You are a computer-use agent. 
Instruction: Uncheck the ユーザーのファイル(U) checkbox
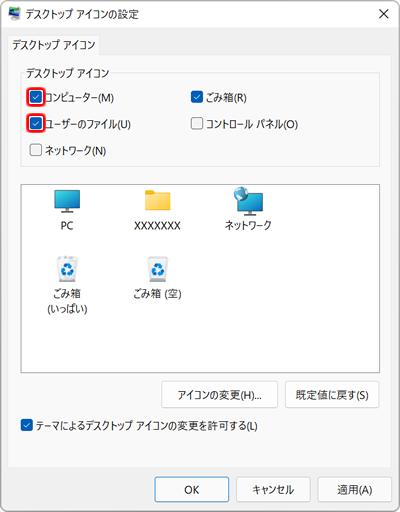click(x=36, y=124)
